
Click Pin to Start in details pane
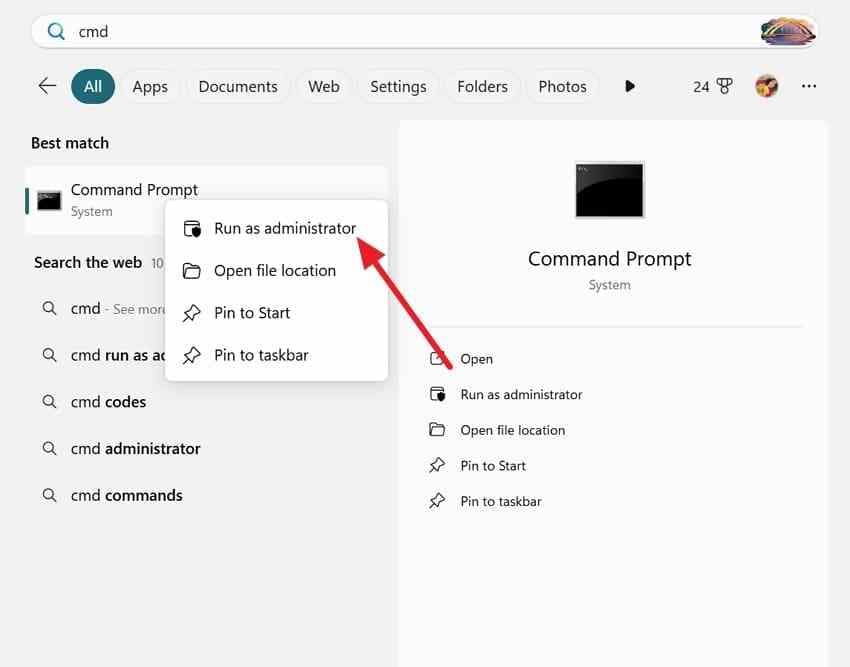tap(493, 466)
